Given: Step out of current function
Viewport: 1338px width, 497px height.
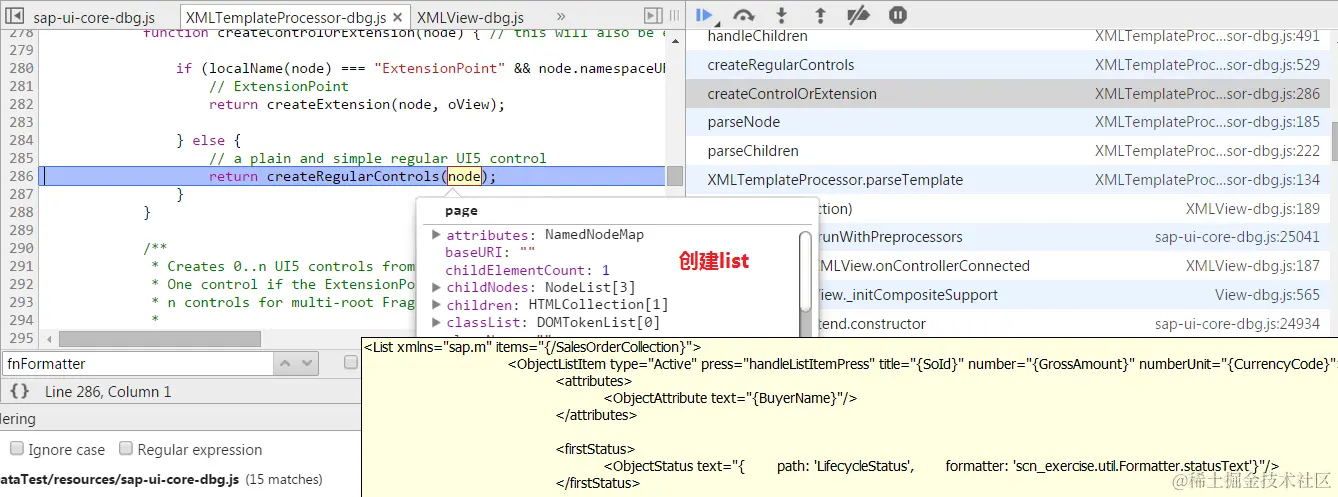Looking at the screenshot, I should 820,15.
